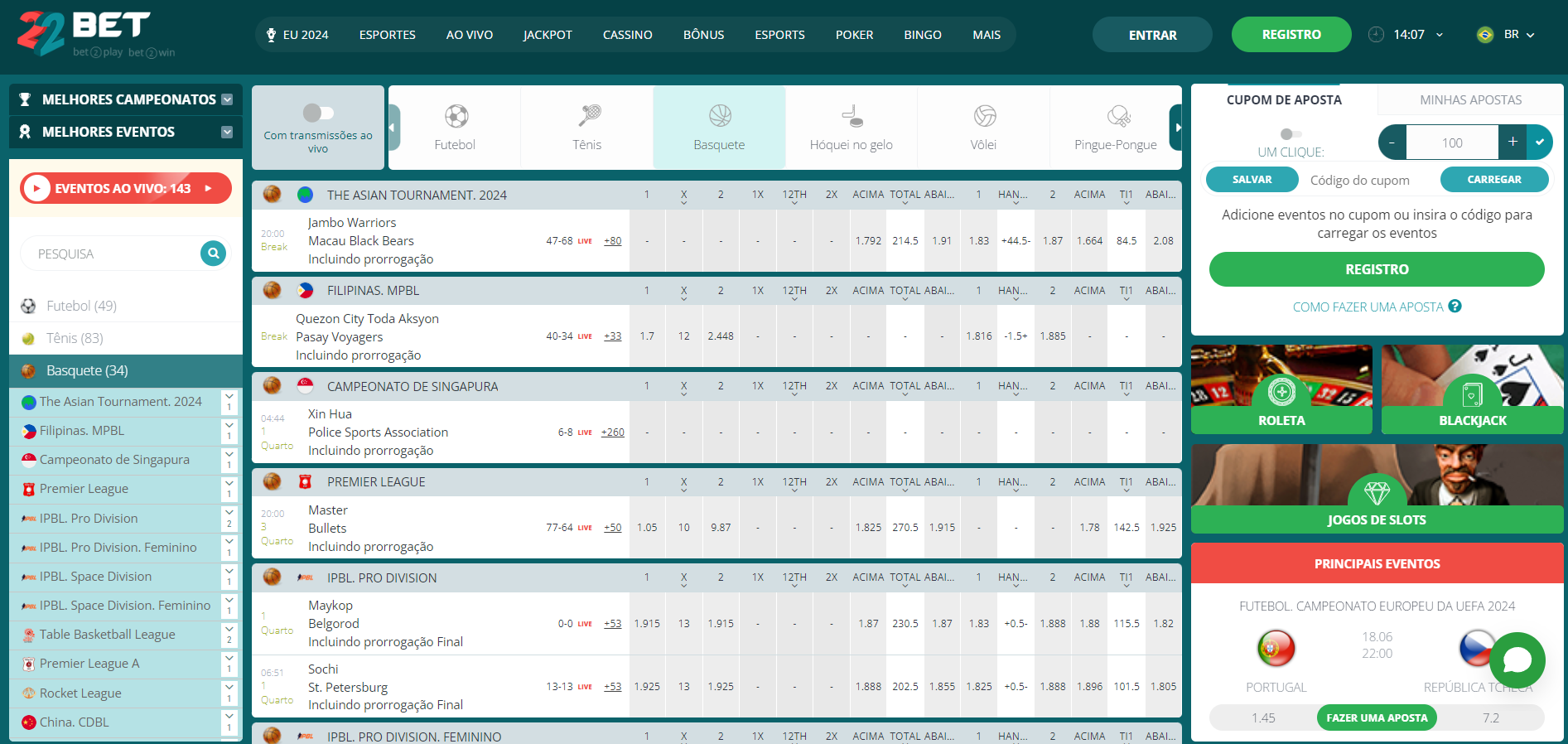The width and height of the screenshot is (1568, 744).
Task: Click Fazer uma aposta button
Action: (1377, 717)
